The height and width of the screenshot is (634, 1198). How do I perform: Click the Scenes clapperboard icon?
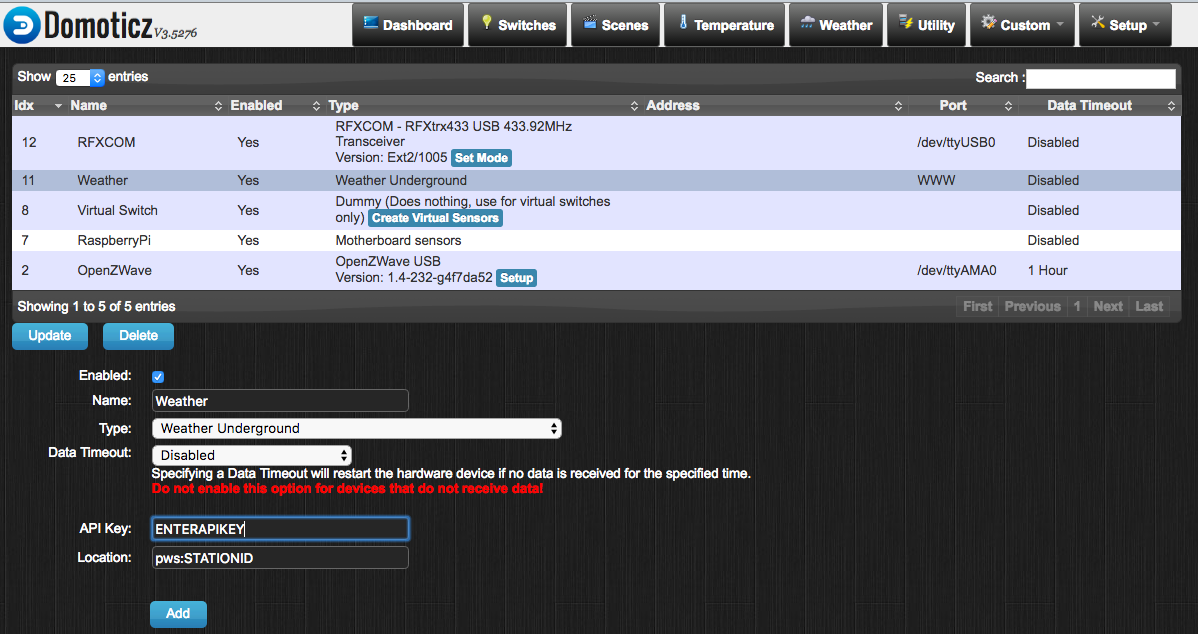tap(589, 22)
